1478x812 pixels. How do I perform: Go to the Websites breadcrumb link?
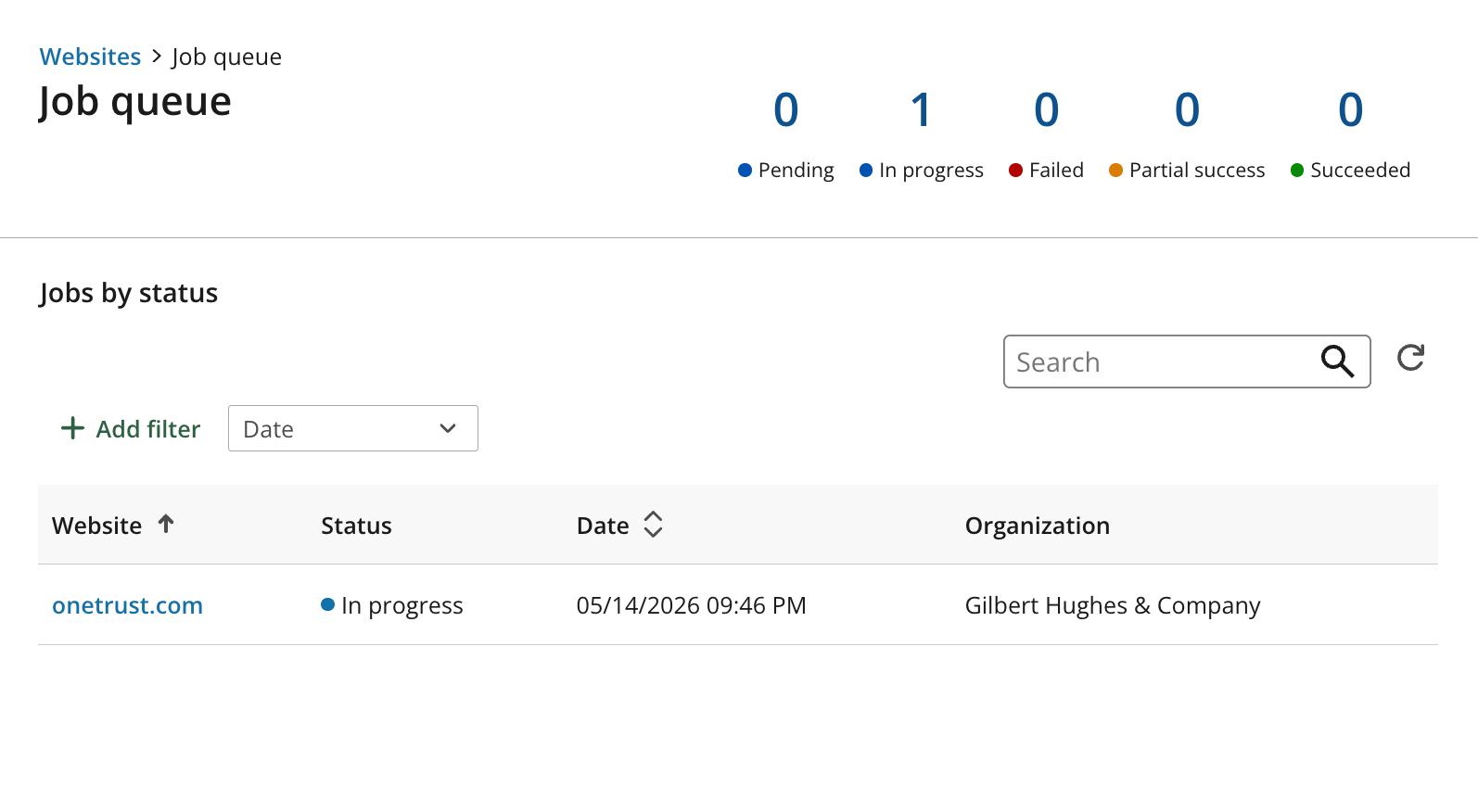[90, 57]
